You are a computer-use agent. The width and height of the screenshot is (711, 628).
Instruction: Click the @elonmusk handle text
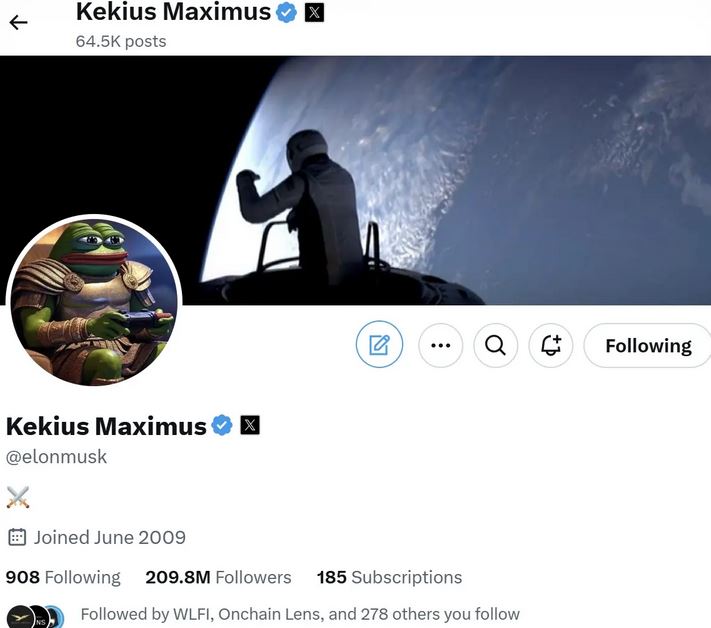pos(56,457)
